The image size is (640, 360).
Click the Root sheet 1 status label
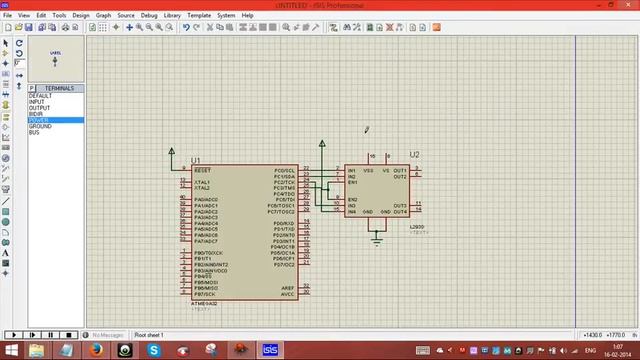tap(149, 335)
